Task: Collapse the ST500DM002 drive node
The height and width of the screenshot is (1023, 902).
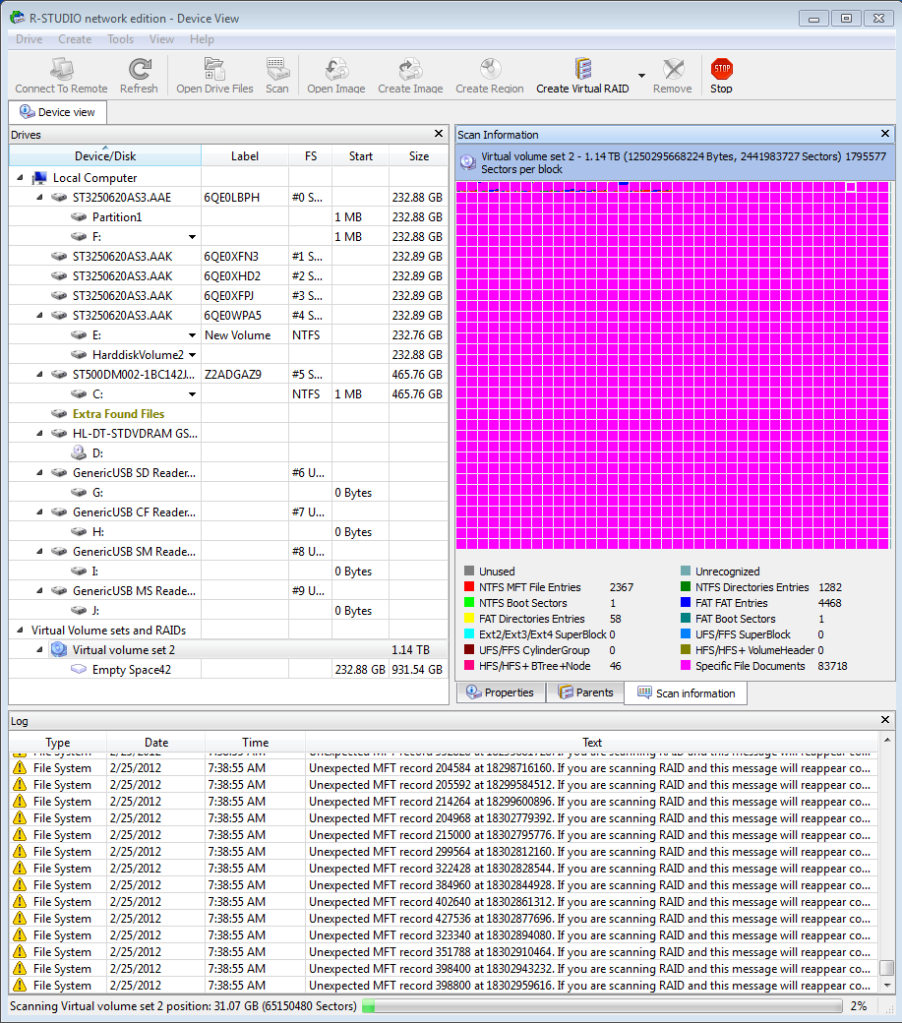Action: pos(40,374)
